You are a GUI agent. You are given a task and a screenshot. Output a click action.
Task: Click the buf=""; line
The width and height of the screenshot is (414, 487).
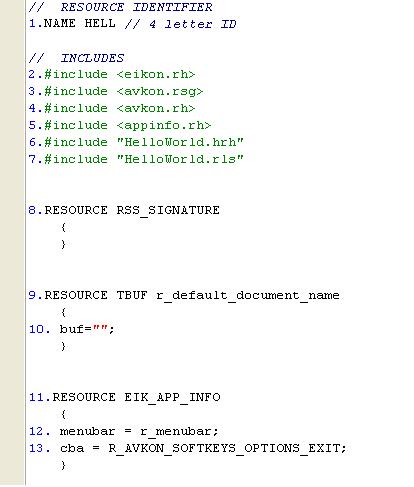point(72,329)
